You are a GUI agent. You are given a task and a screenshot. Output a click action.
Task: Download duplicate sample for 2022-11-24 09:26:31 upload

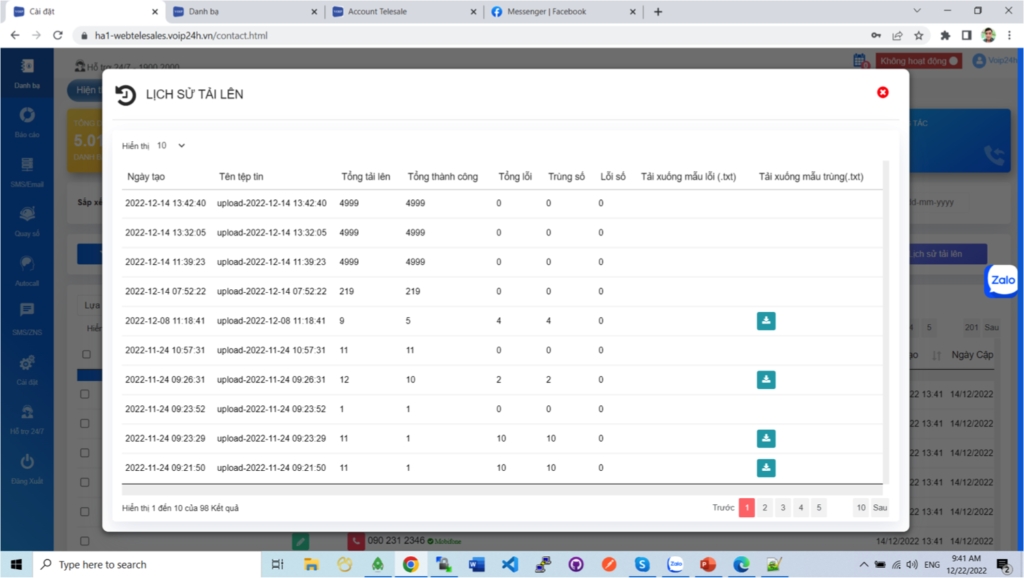pyautogui.click(x=766, y=380)
